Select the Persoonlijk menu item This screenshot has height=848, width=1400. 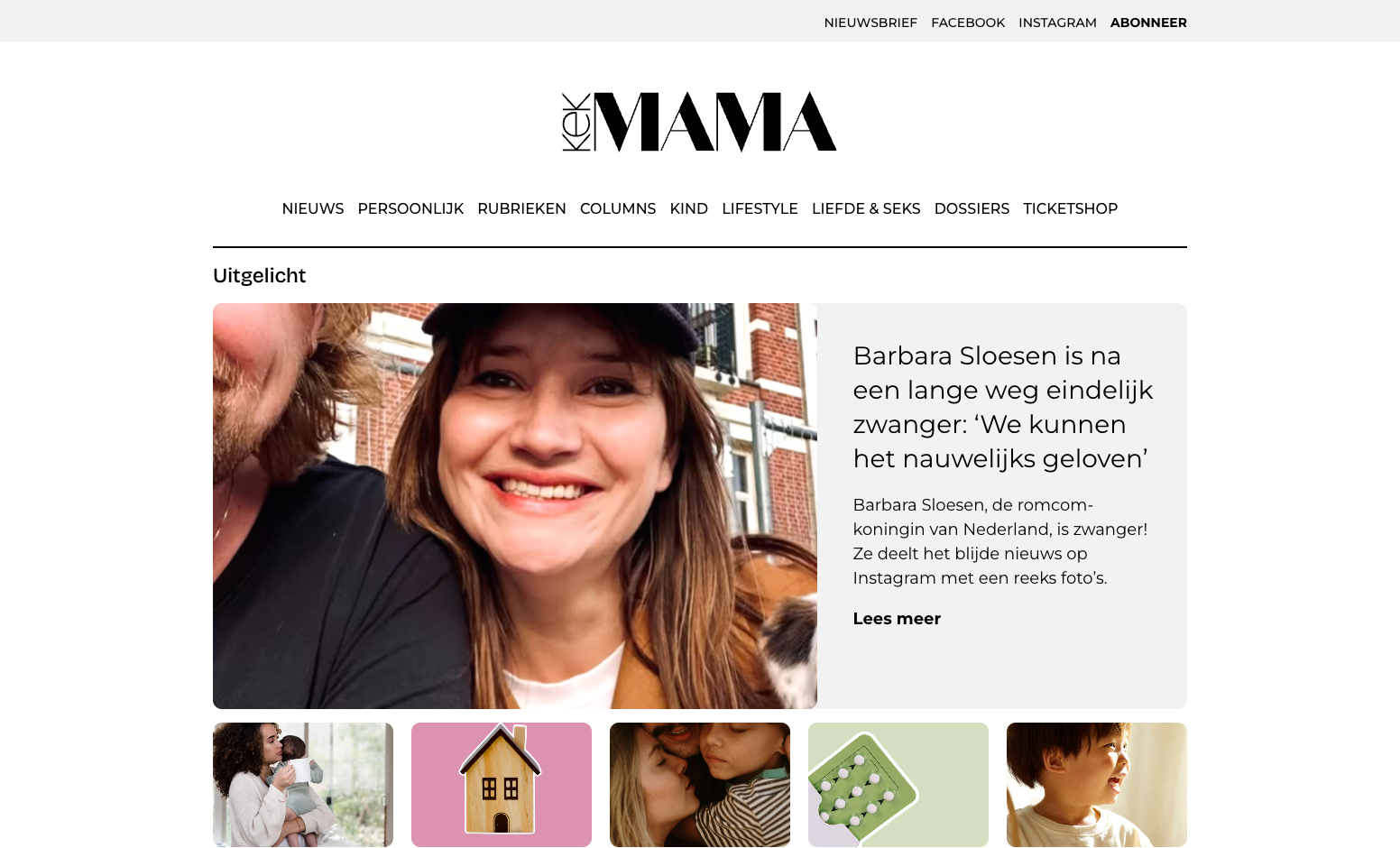coord(410,208)
